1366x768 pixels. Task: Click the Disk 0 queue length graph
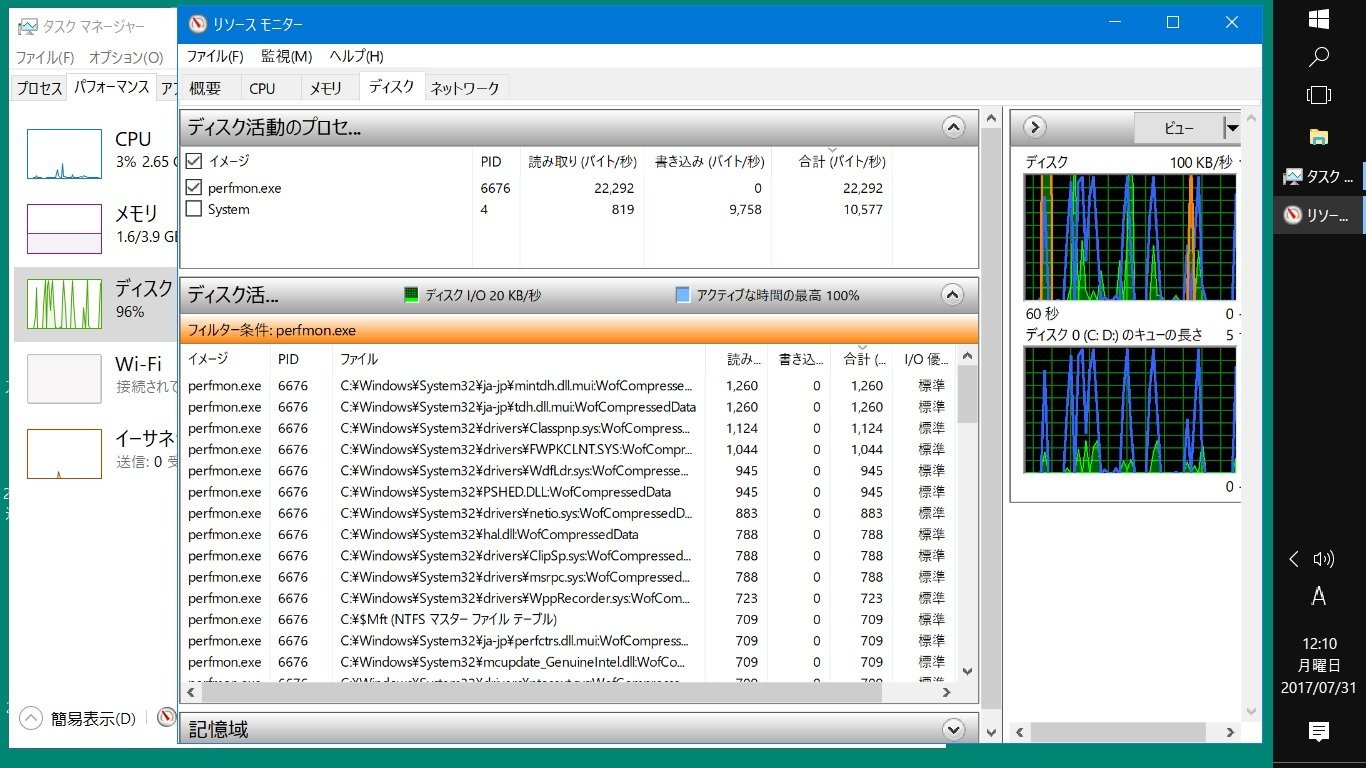[1130, 410]
